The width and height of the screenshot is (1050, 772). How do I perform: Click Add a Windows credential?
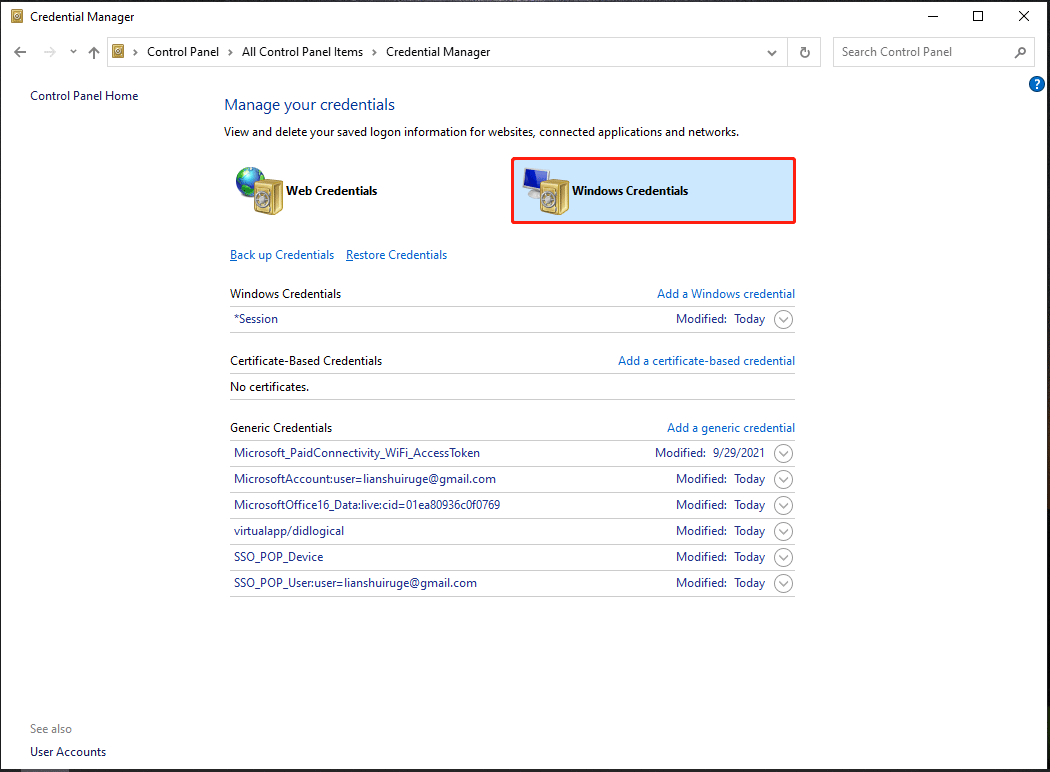click(x=726, y=294)
